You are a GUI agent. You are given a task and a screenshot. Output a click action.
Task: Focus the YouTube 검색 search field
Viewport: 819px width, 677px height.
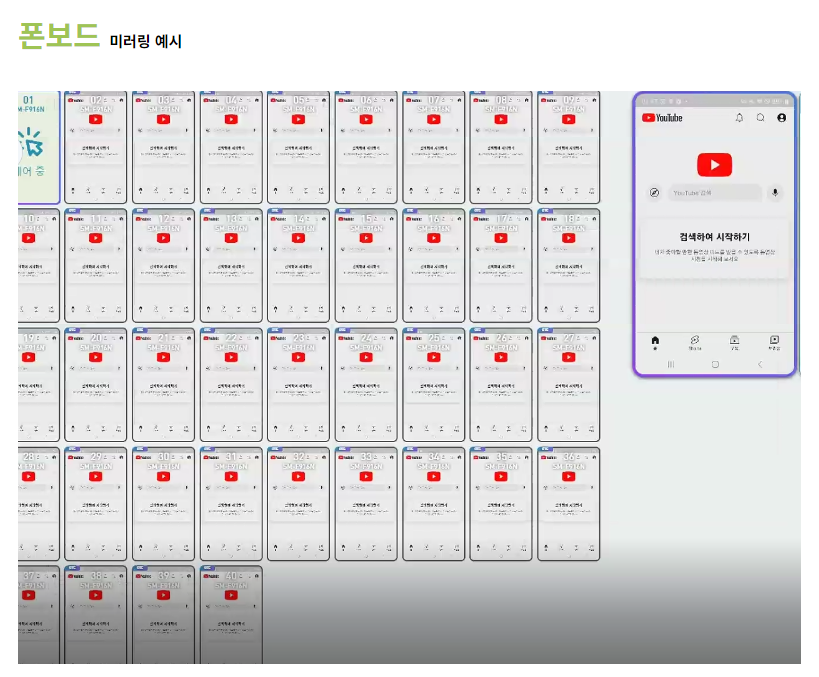pos(714,193)
